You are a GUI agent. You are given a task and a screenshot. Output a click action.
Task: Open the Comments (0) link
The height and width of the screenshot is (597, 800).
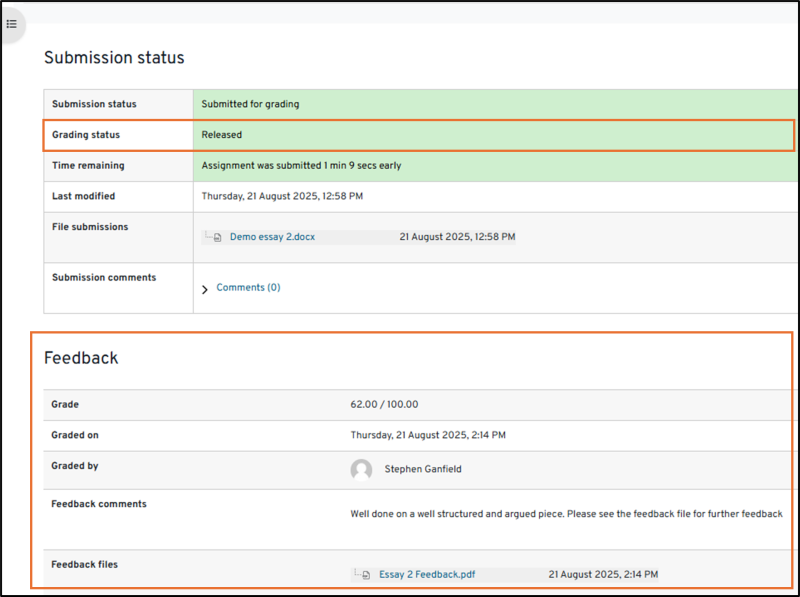248,288
